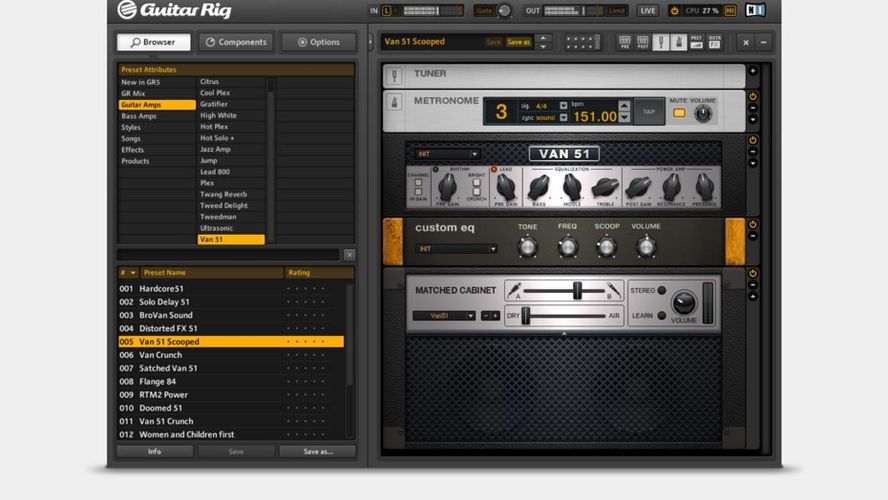Toggle Van 51 Crunch switch
Image resolution: width=888 pixels, height=500 pixels.
pyautogui.click(x=476, y=191)
